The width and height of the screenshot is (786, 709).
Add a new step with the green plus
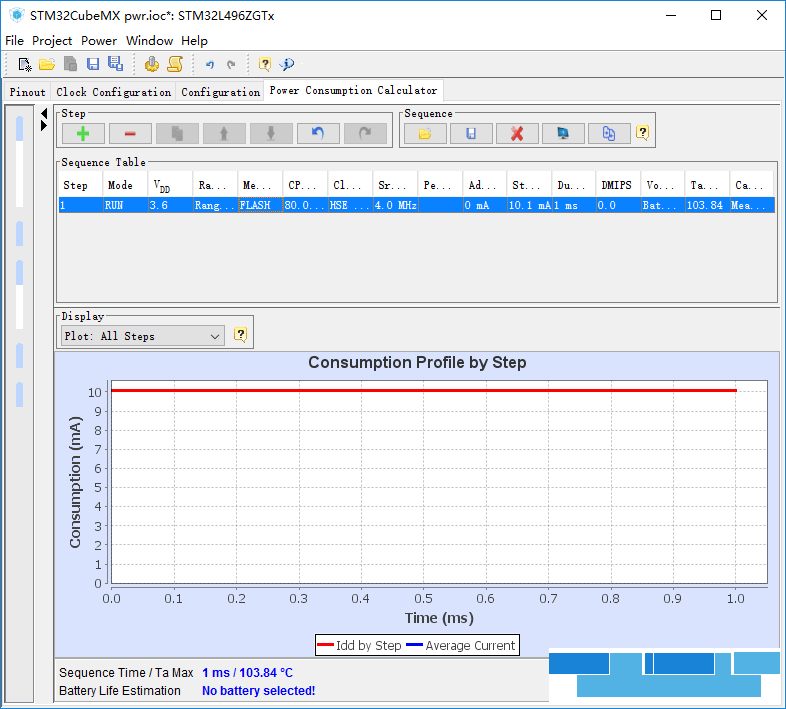coord(83,133)
